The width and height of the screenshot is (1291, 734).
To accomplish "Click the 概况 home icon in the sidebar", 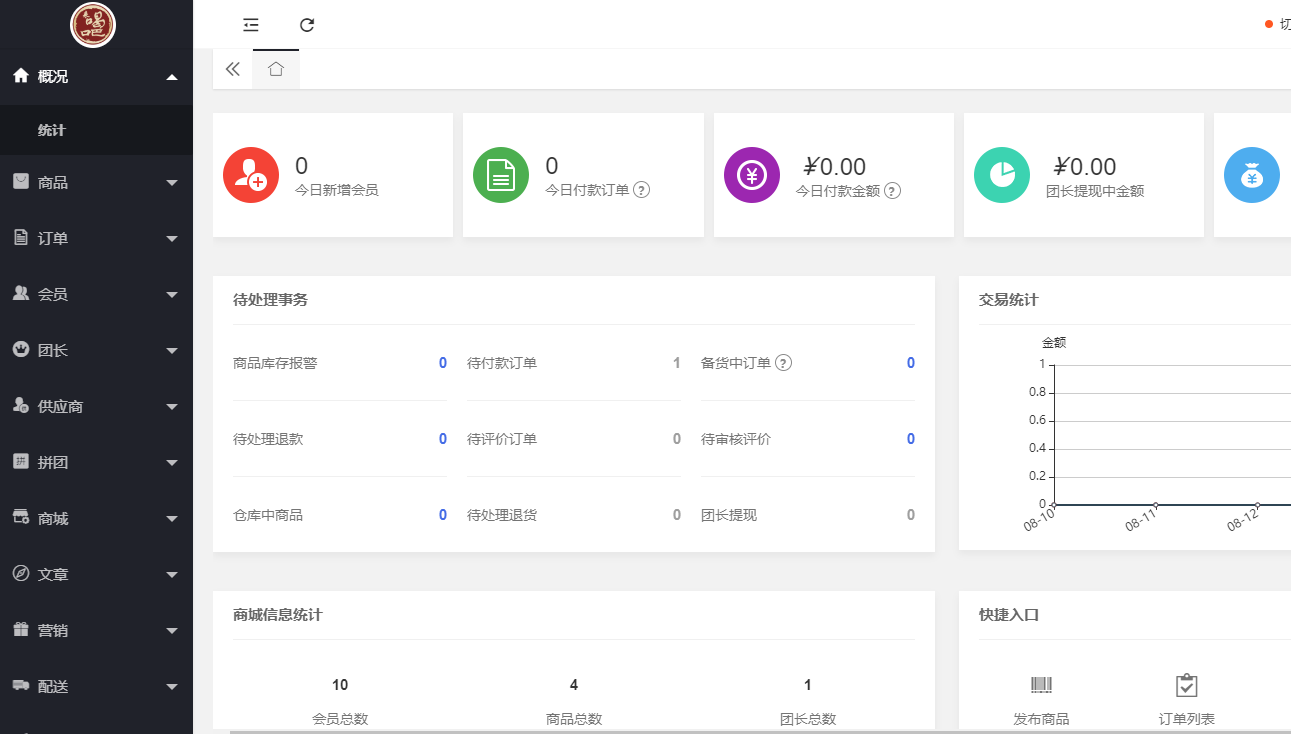I will click(22, 74).
